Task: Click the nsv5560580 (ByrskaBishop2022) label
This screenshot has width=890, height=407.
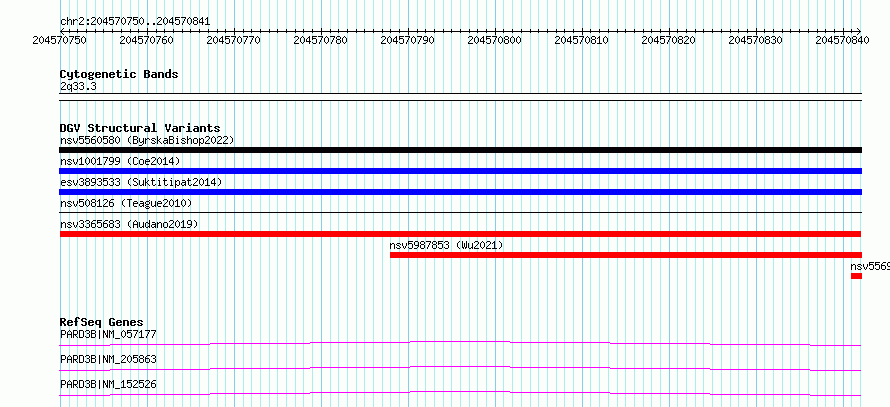Action: [x=147, y=140]
